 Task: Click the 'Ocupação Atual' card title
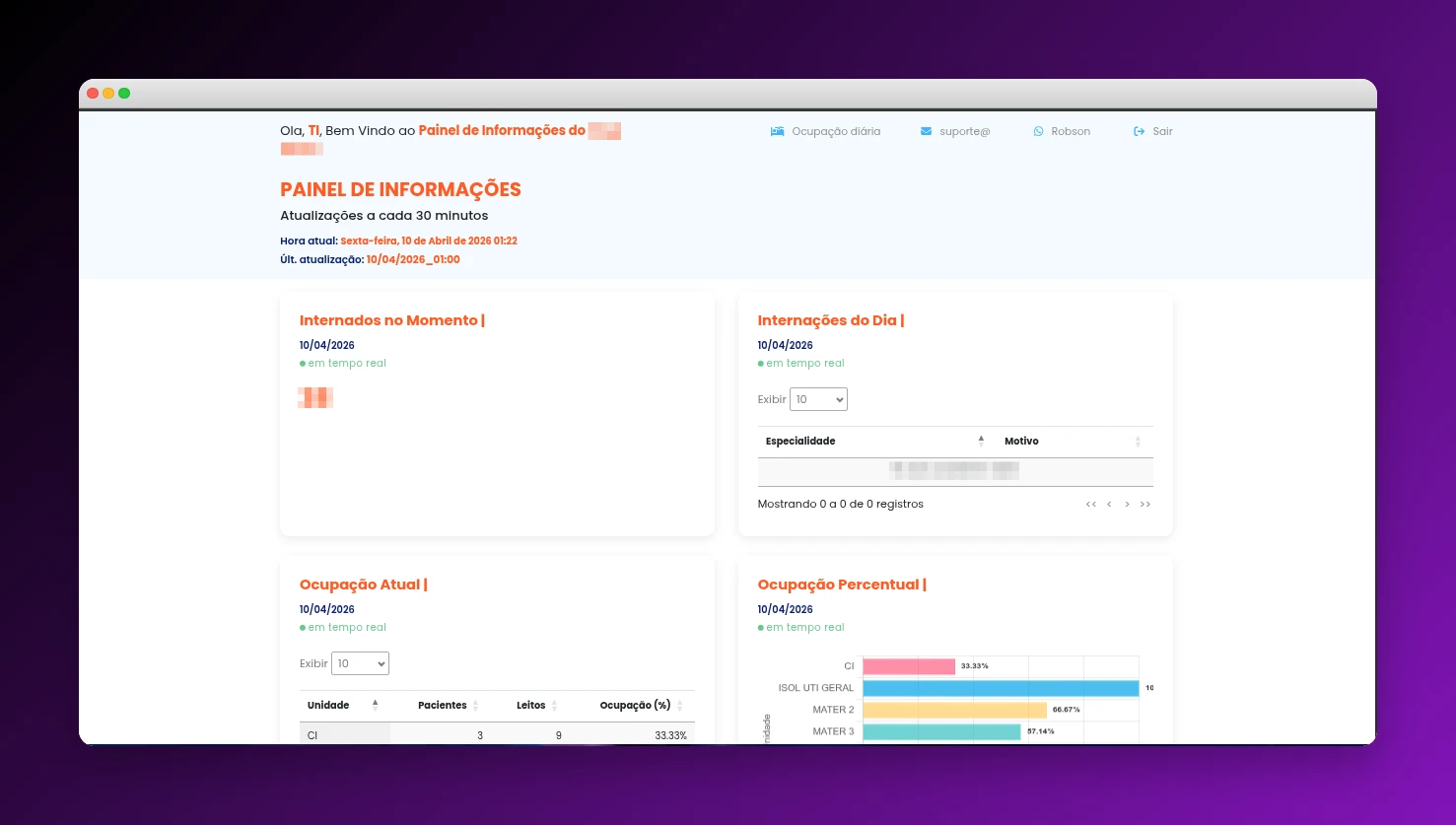pos(364,584)
